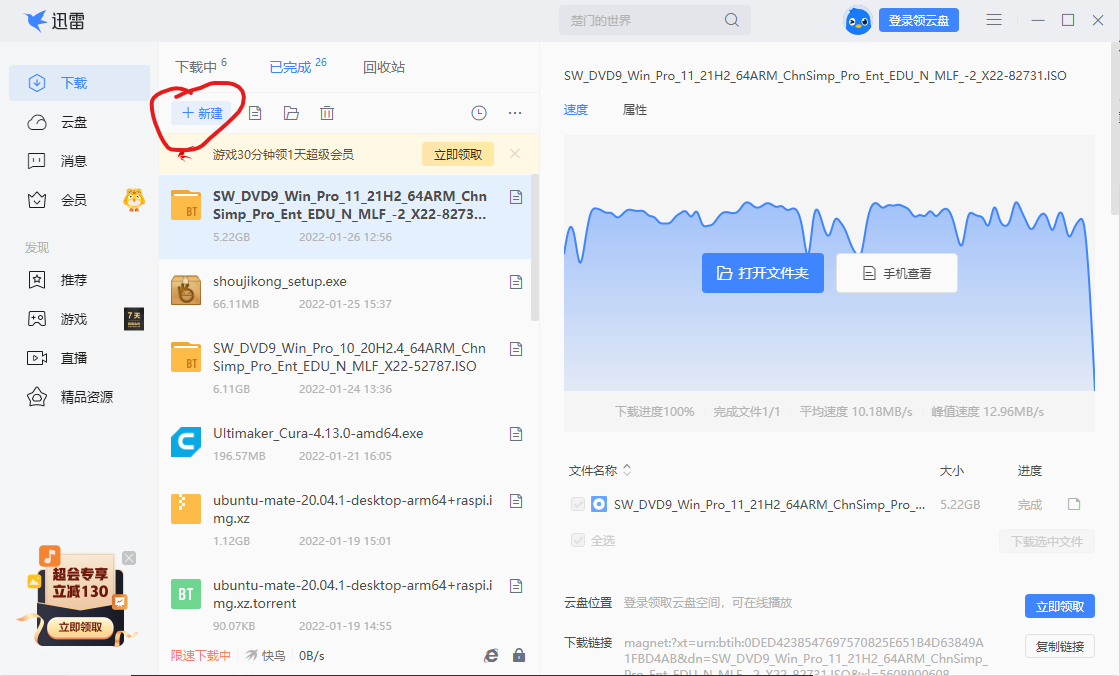Click the lock icon in status bar
1120x676 pixels.
click(519, 655)
